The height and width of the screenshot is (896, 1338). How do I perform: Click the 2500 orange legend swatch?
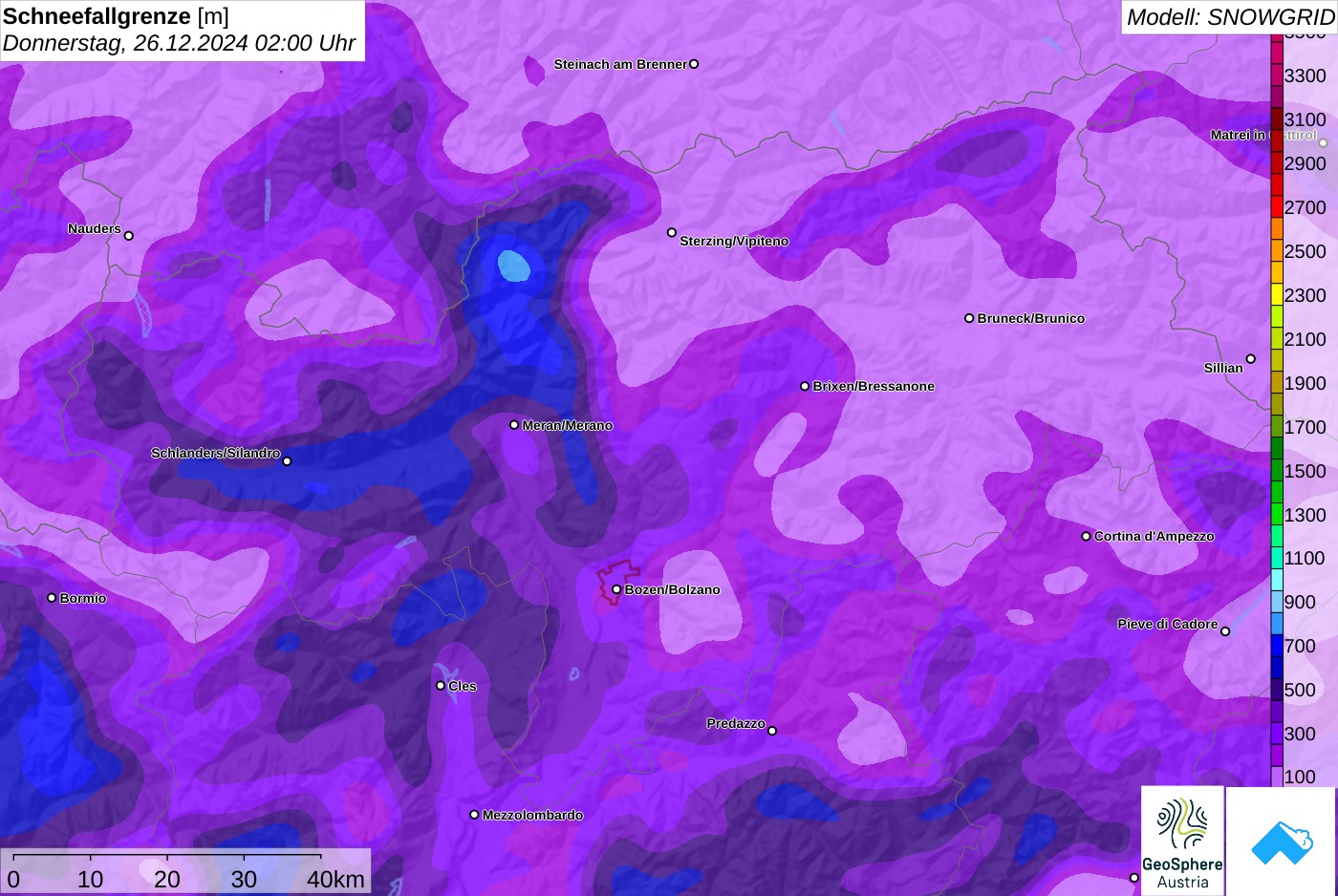coord(1277,251)
